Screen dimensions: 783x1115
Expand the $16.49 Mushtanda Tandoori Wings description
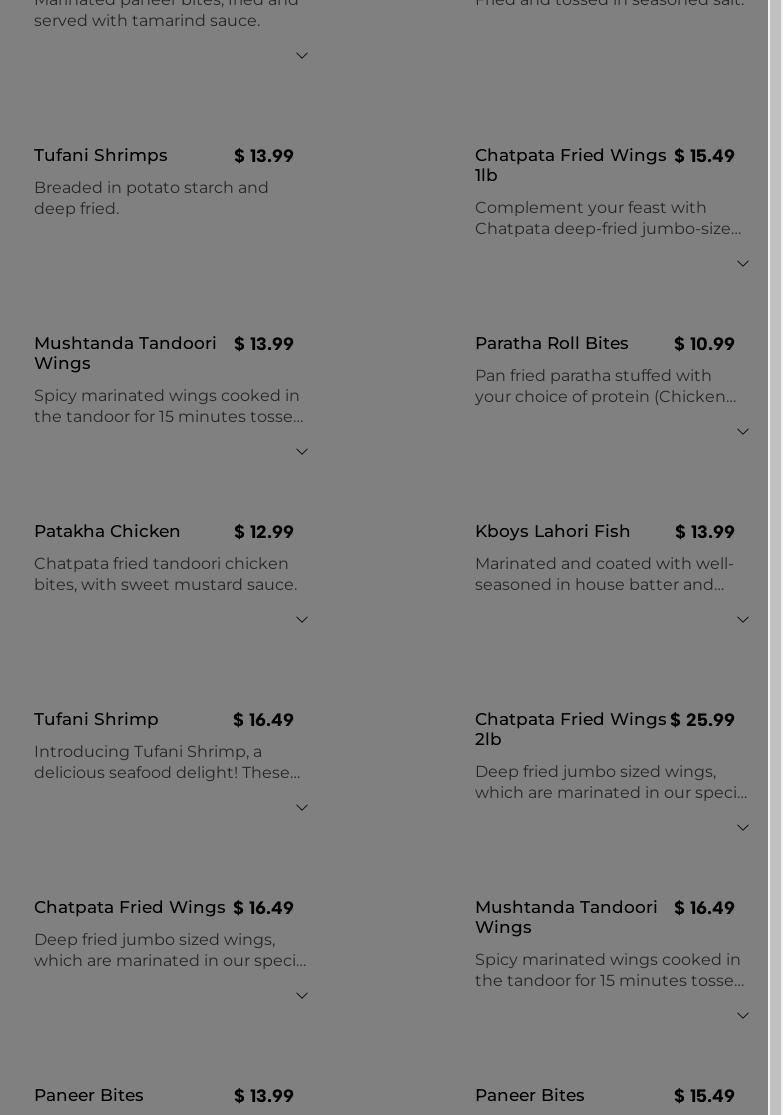(x=742, y=1016)
